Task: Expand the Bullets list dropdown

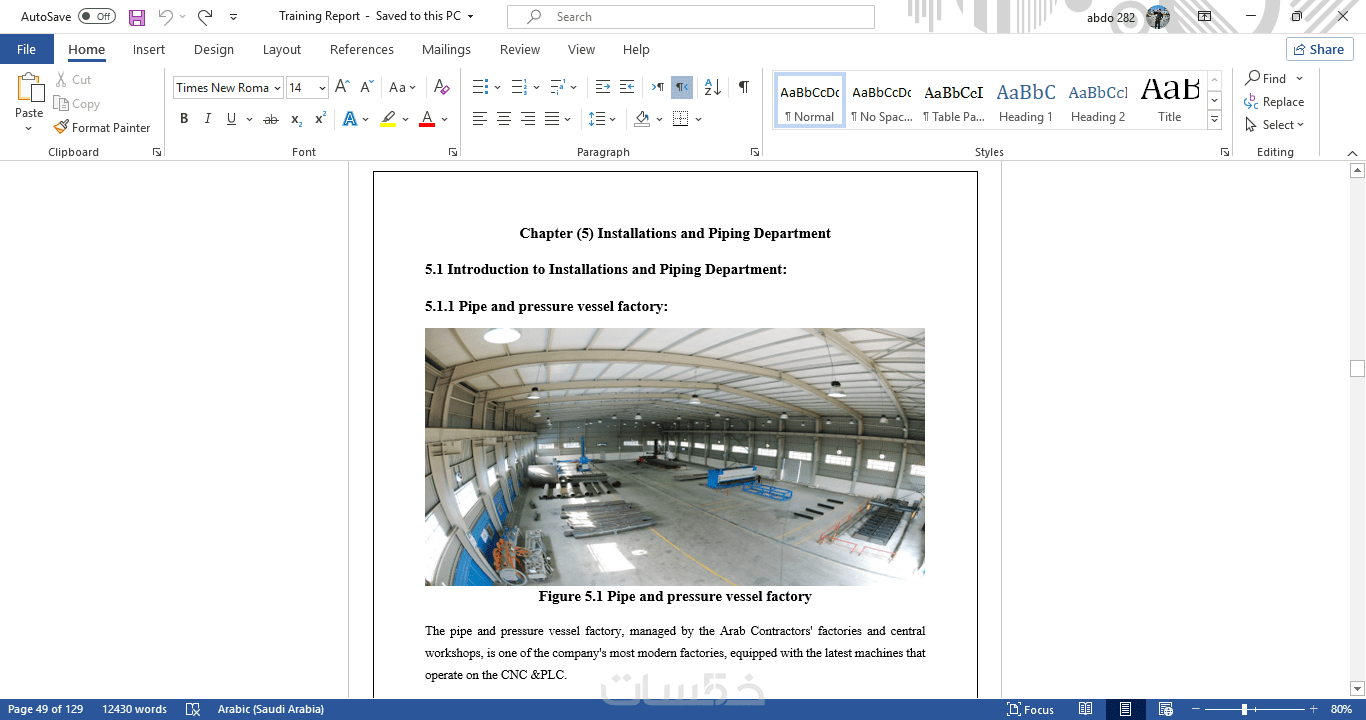Action: 498,88
